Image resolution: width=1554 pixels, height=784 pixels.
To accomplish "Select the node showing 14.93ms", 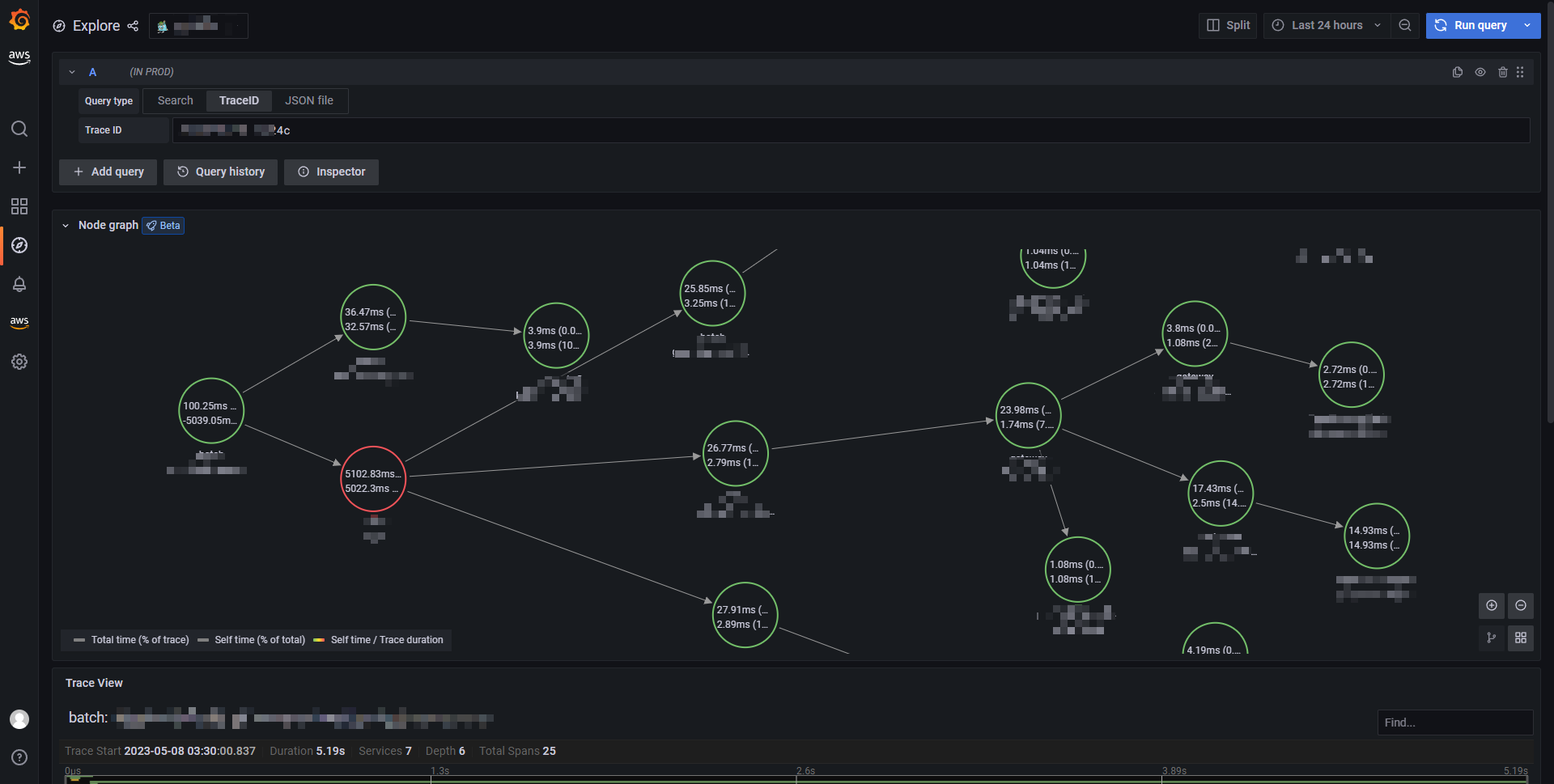I will pos(1377,536).
